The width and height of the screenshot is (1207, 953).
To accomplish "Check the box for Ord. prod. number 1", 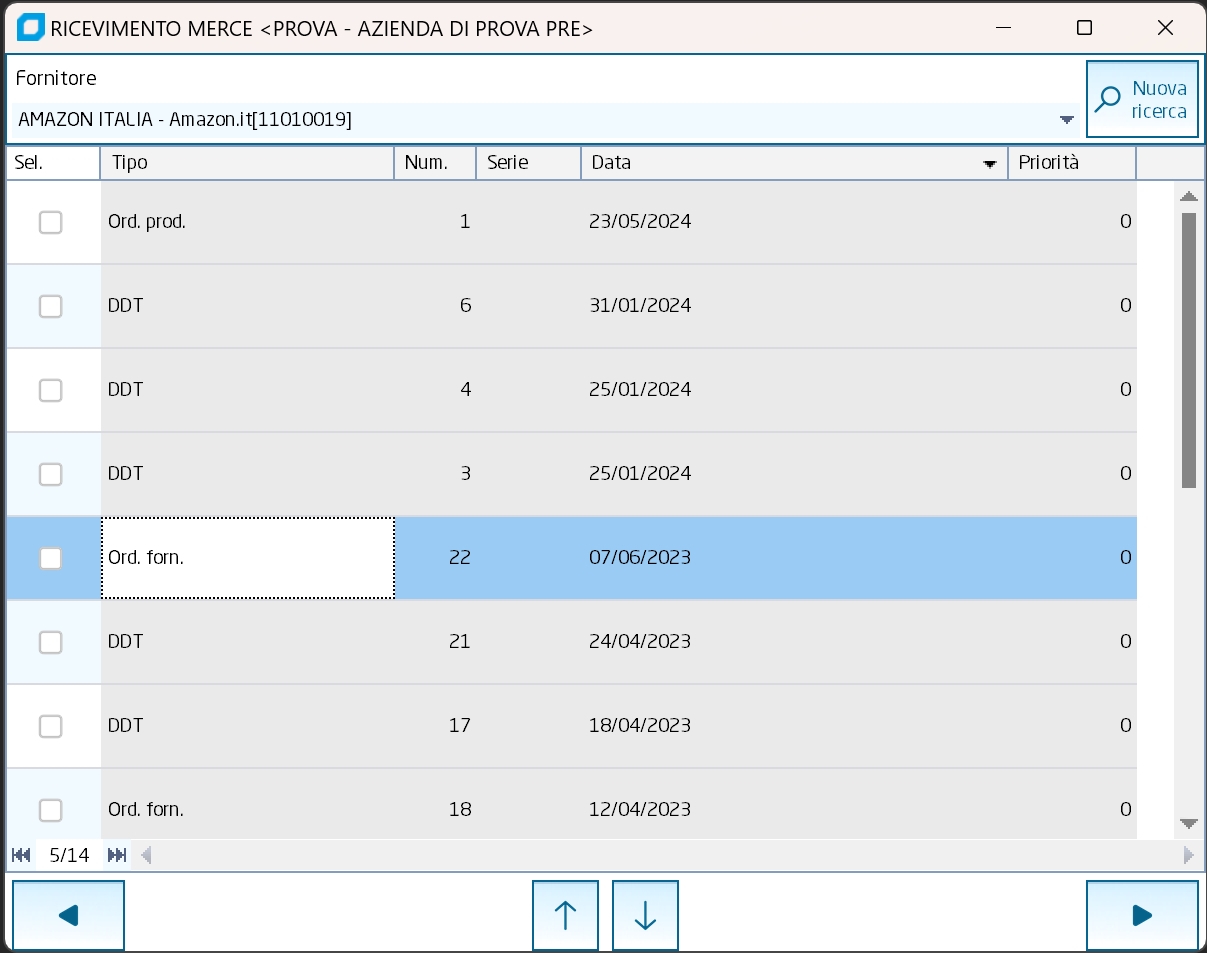I will click(x=50, y=222).
